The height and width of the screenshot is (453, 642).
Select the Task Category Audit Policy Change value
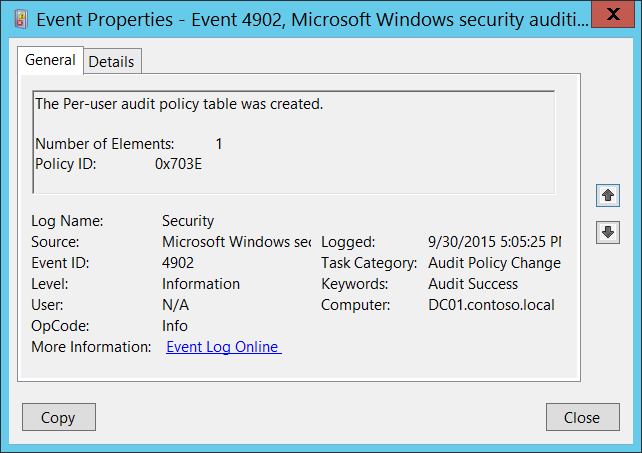[x=494, y=263]
